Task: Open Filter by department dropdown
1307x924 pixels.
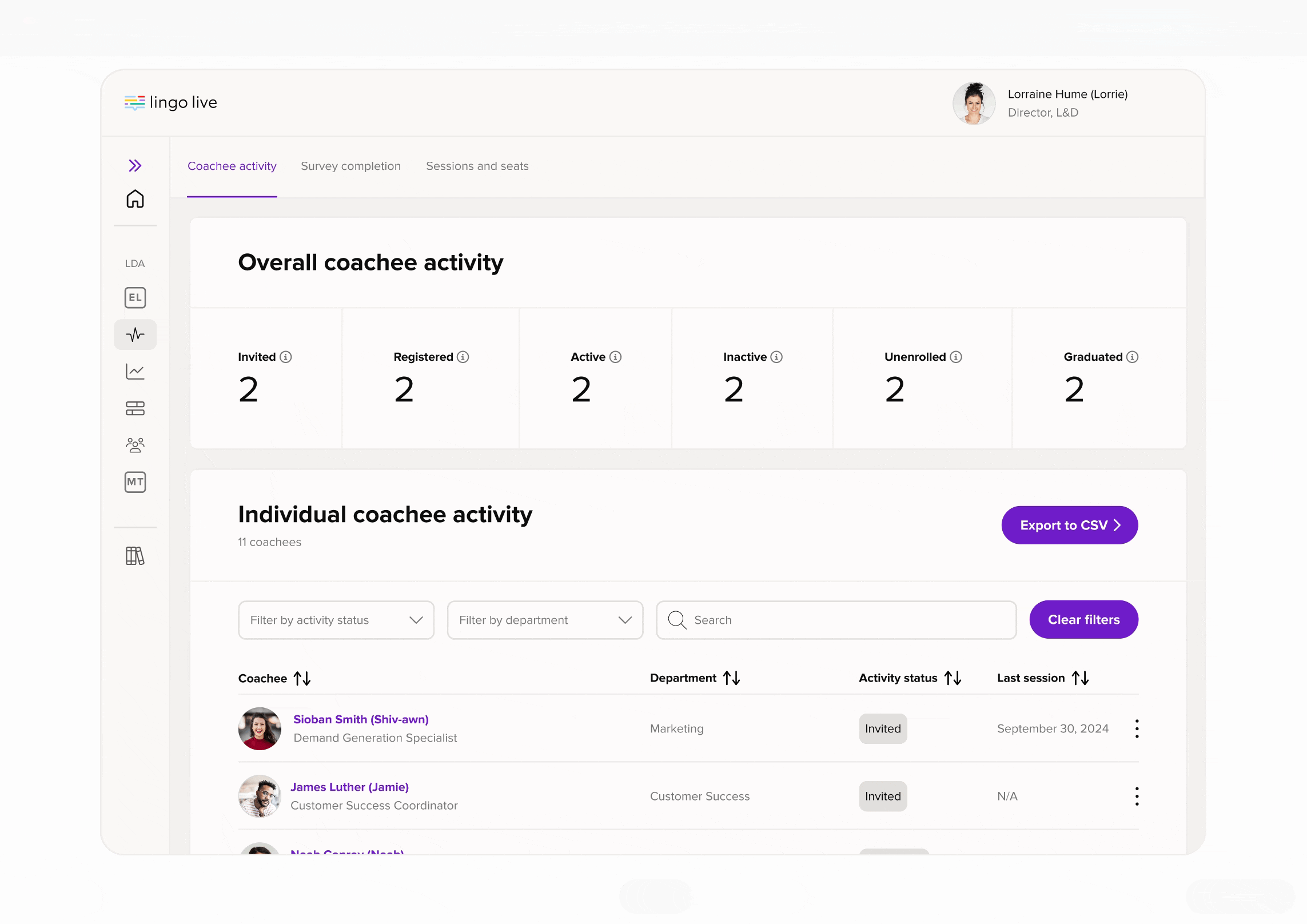Action: 545,620
